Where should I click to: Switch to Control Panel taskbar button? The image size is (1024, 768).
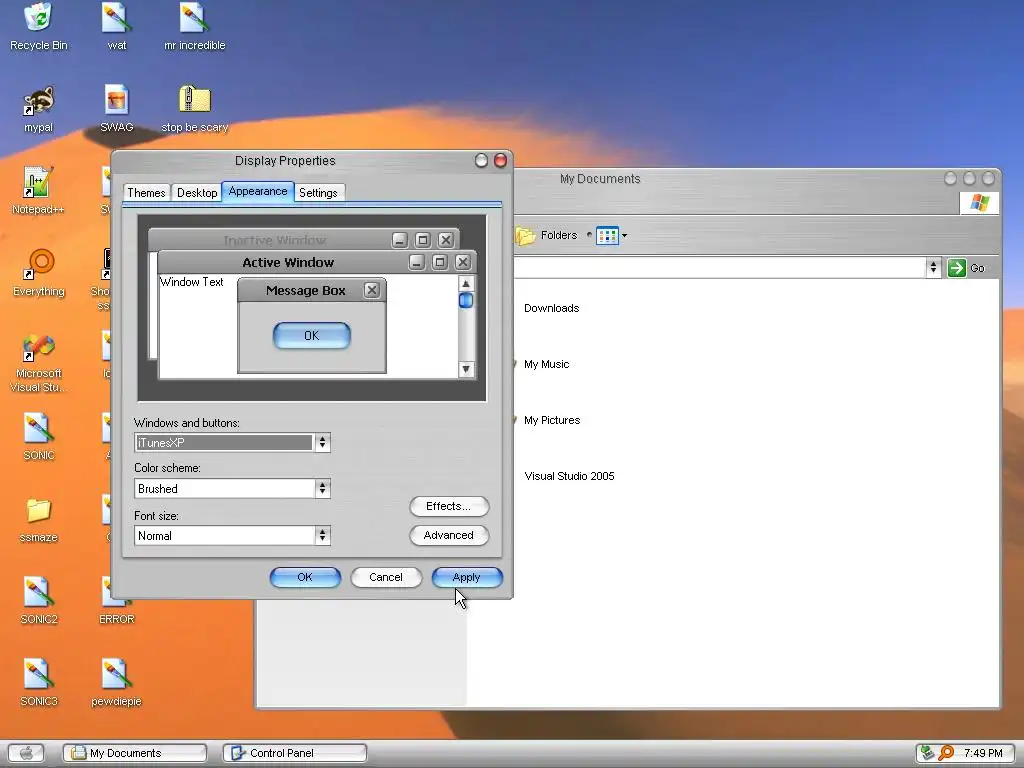(x=295, y=753)
